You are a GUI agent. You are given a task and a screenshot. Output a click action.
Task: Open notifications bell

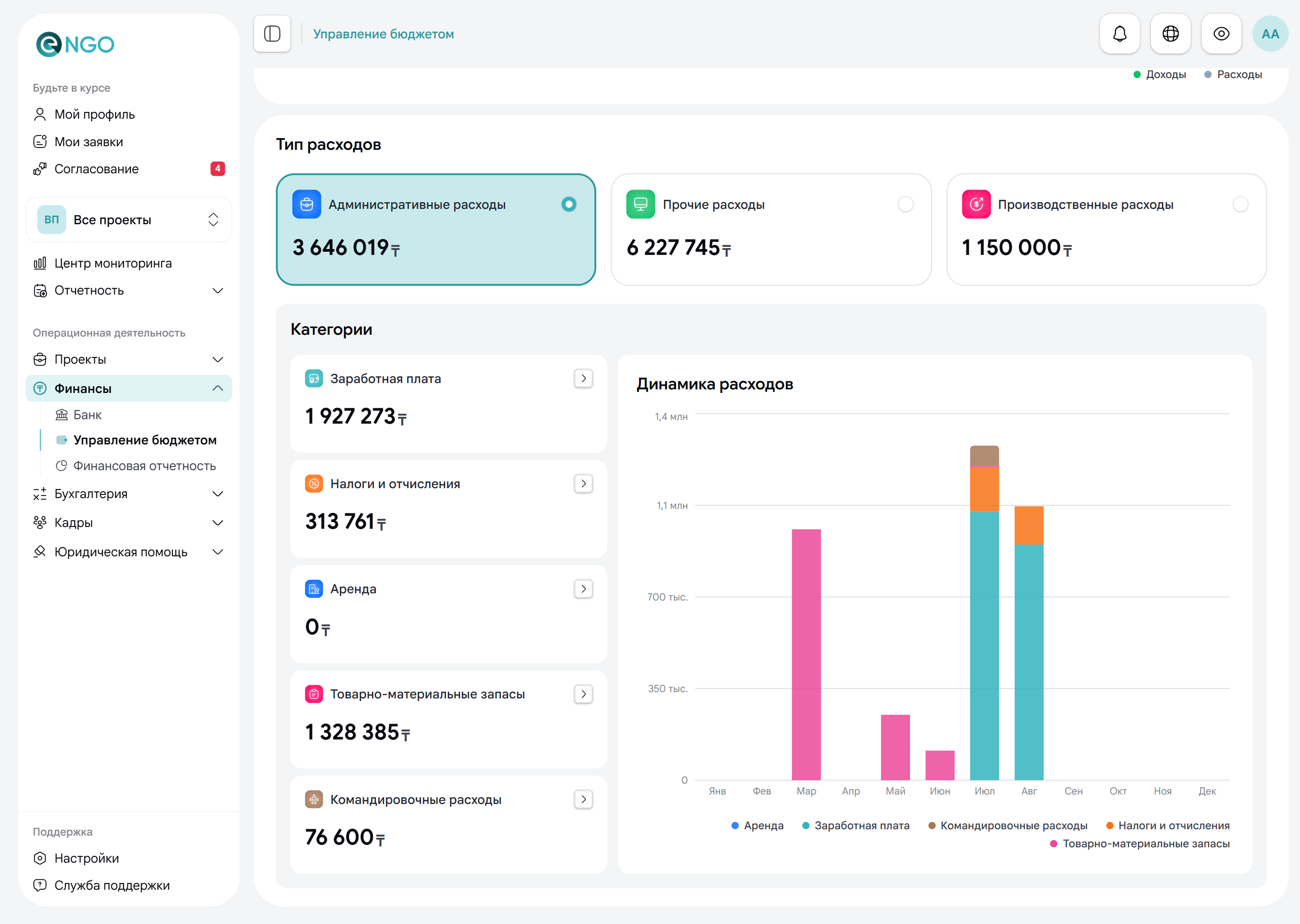[1119, 33]
